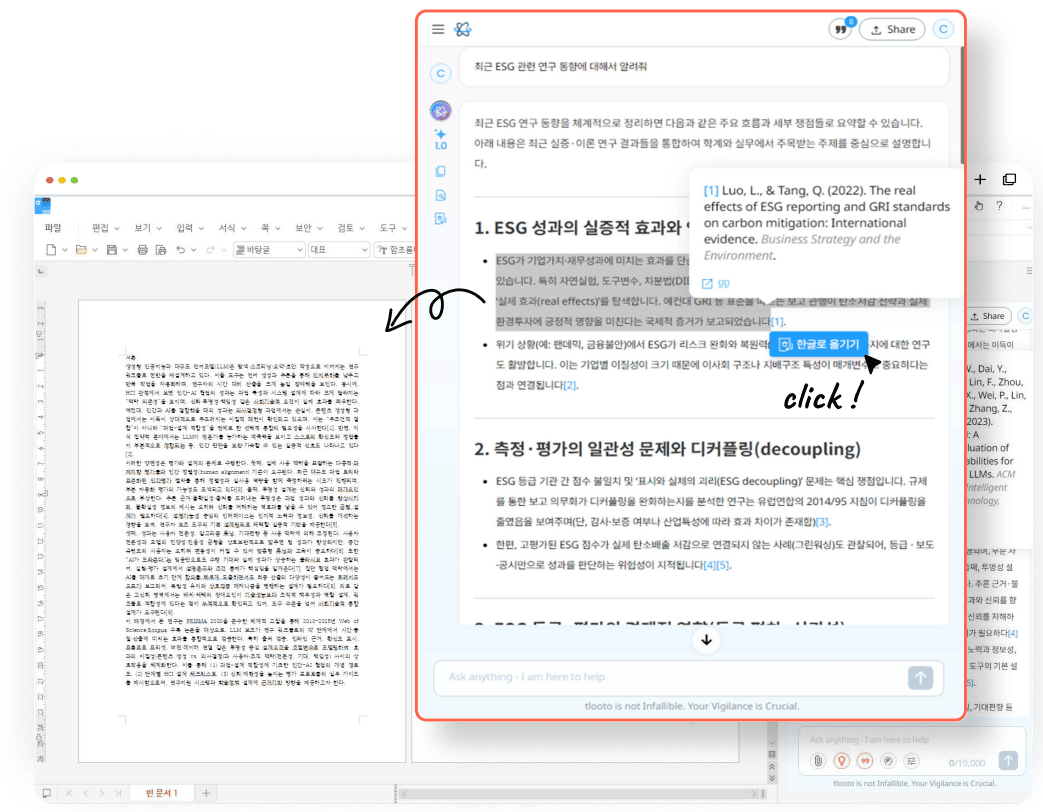
Task: Open citation [2] link
Action: coord(570,386)
